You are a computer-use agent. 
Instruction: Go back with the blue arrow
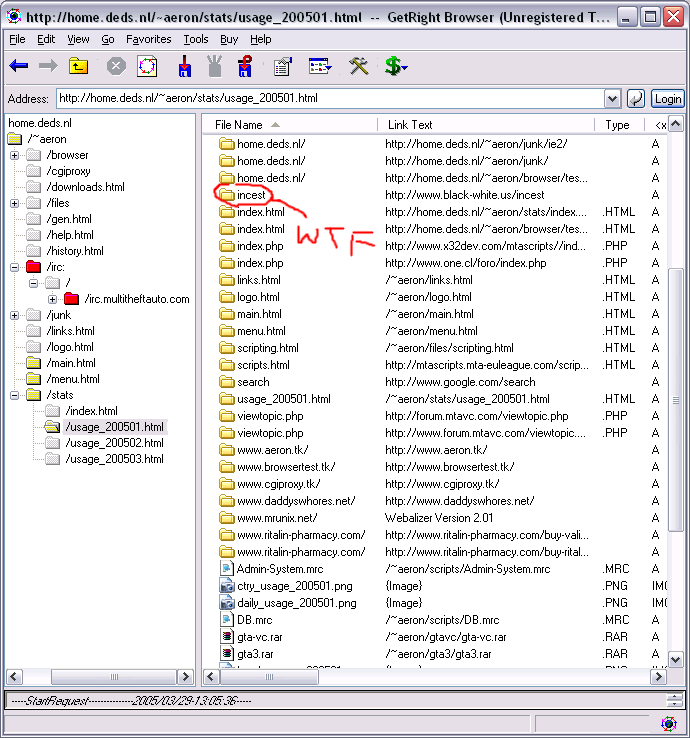point(19,66)
